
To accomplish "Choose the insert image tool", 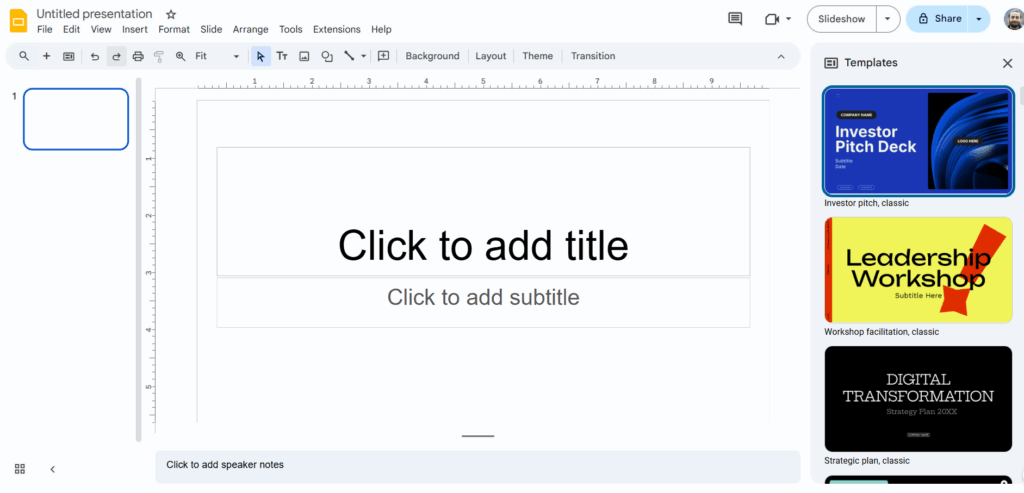I will pos(304,56).
